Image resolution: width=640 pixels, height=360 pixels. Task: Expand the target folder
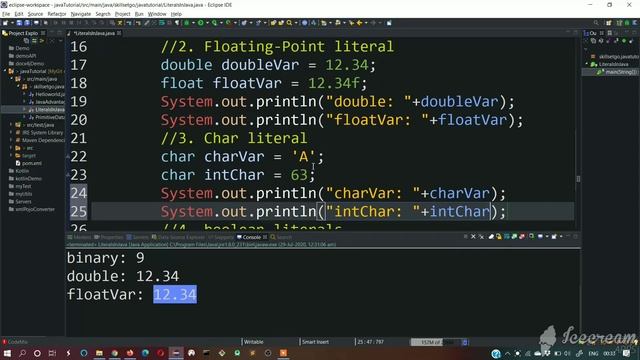11,156
